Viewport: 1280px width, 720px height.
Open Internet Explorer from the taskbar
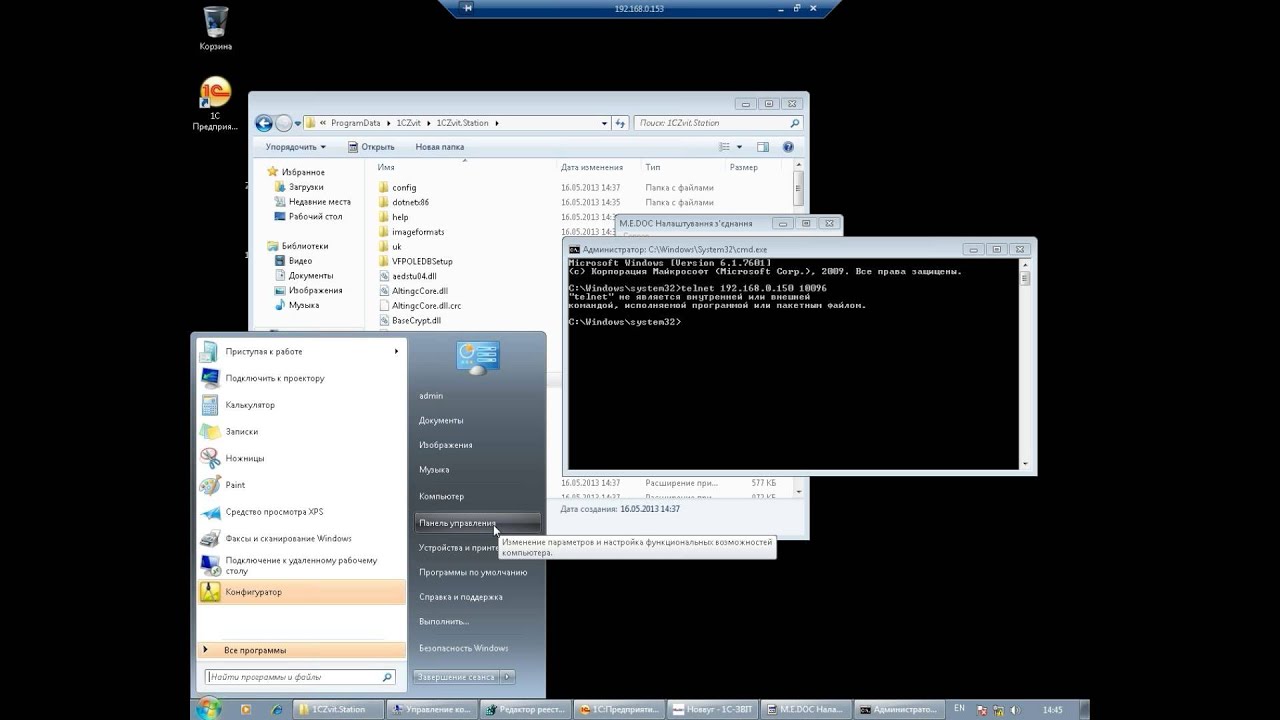276,710
